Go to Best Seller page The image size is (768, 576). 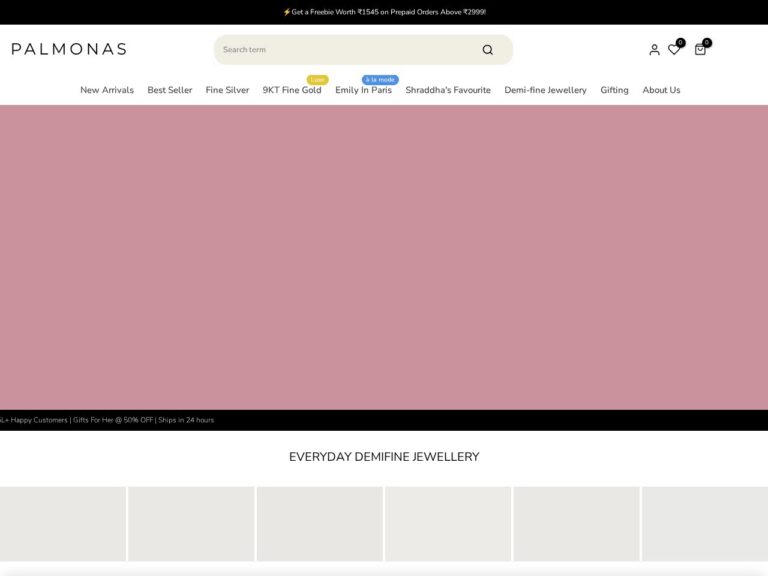click(170, 90)
